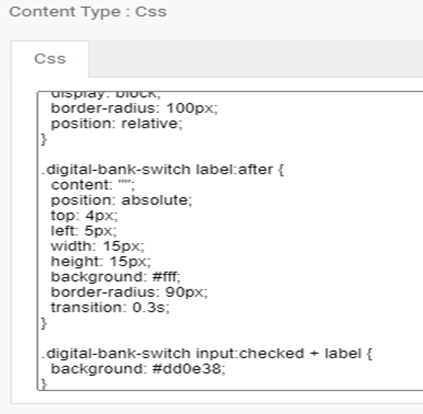Click the 'transition: 0.3s;' line

(x=110, y=307)
